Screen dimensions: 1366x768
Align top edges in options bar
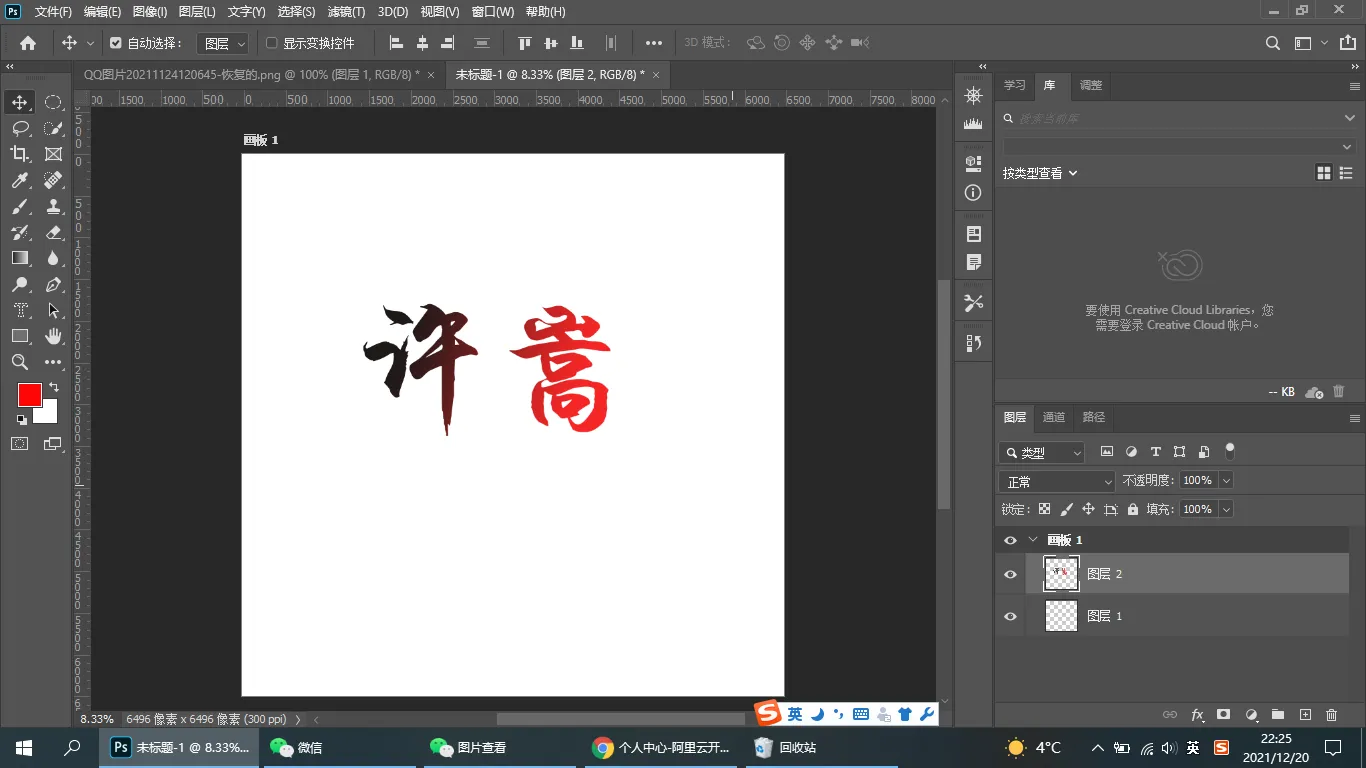coord(525,43)
